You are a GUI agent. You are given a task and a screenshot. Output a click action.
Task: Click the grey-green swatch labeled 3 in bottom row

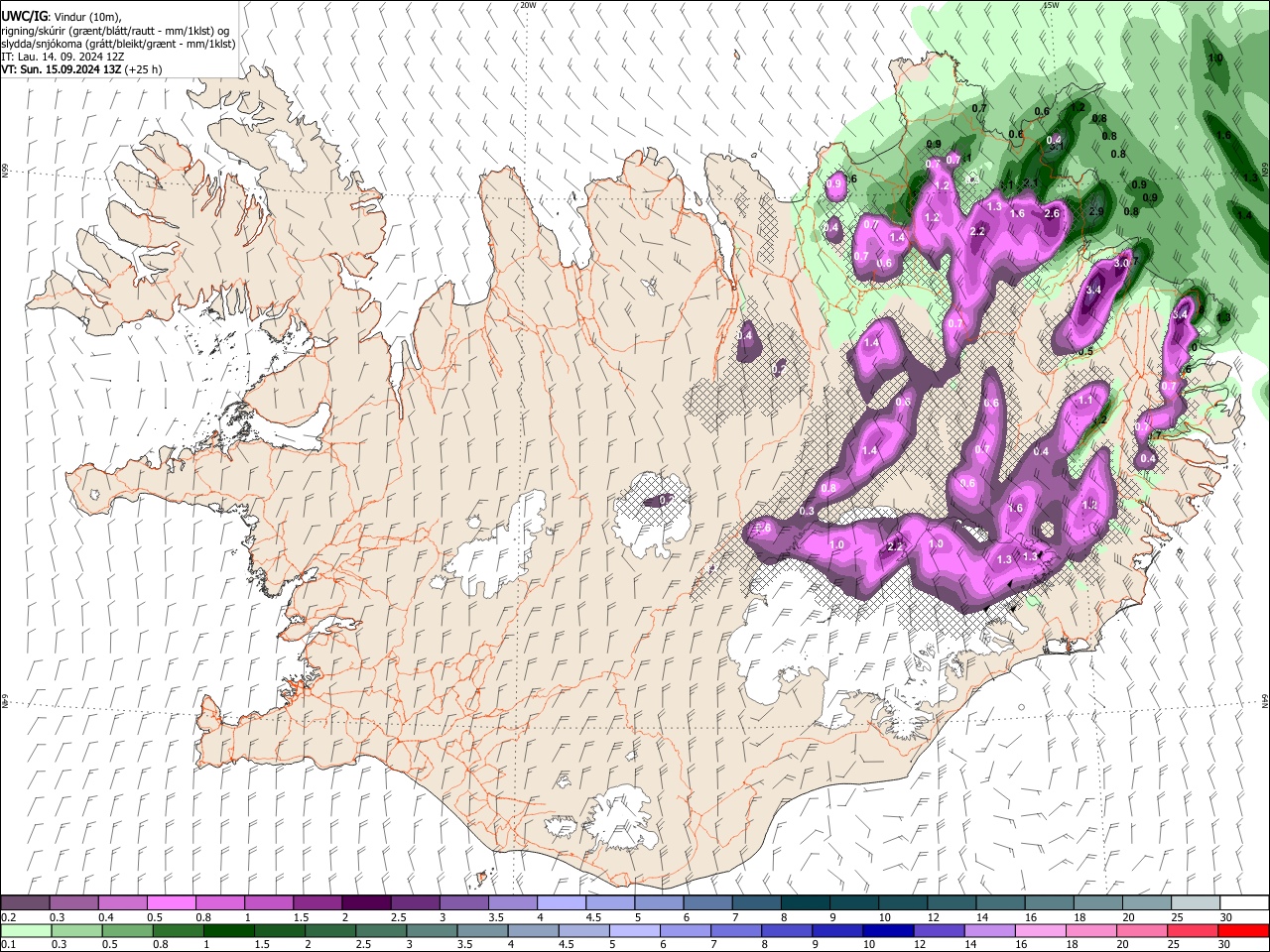(431, 931)
